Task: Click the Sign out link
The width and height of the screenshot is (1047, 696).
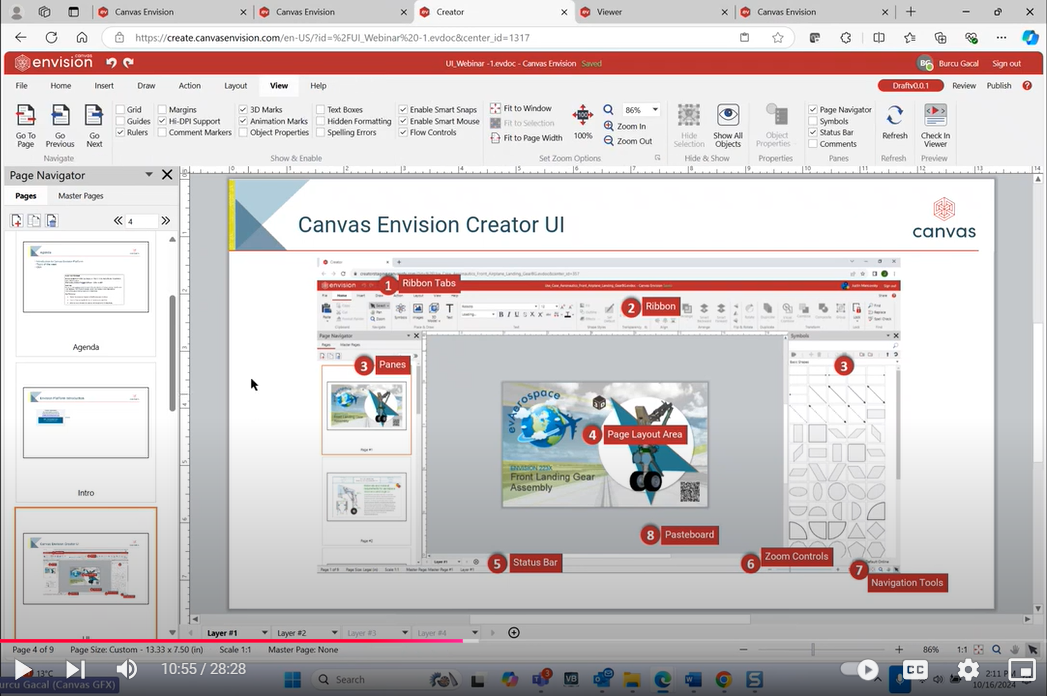Action: point(1006,63)
